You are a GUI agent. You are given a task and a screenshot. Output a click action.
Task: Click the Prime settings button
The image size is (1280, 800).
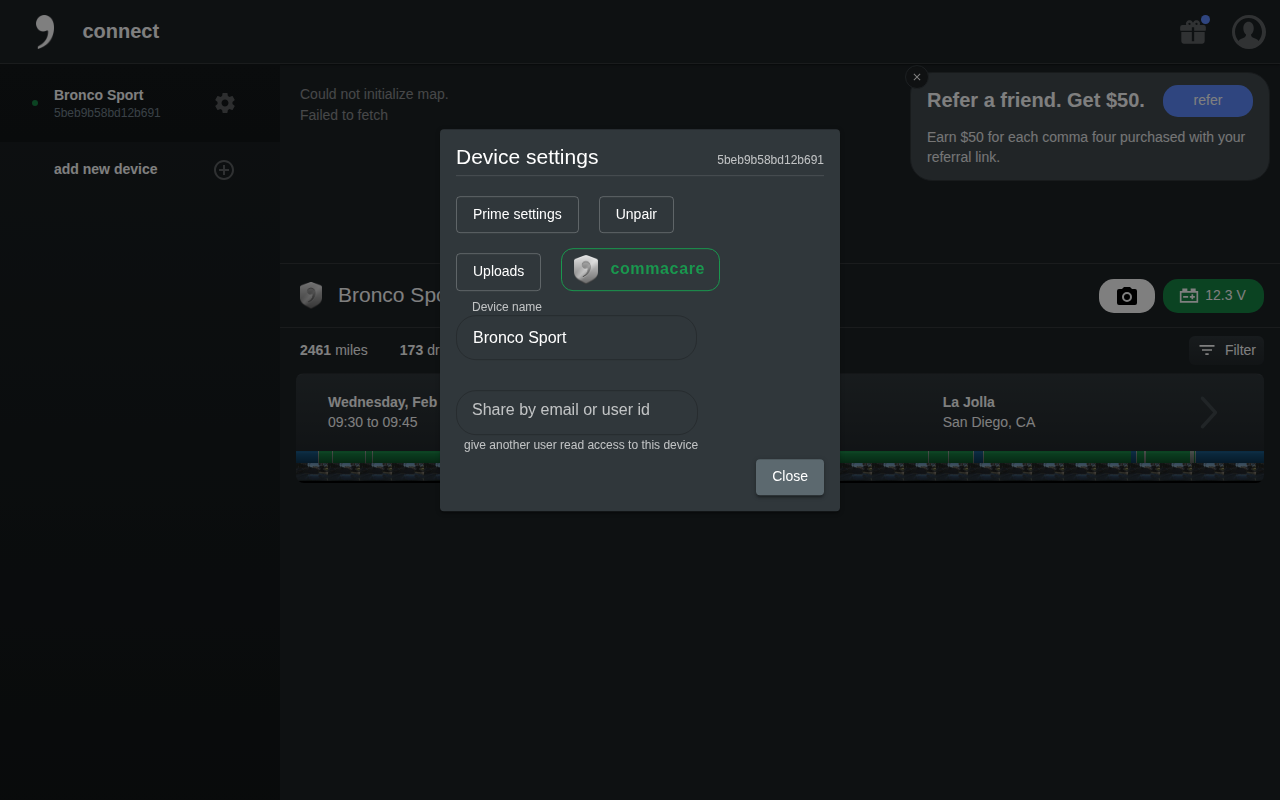pos(517,215)
